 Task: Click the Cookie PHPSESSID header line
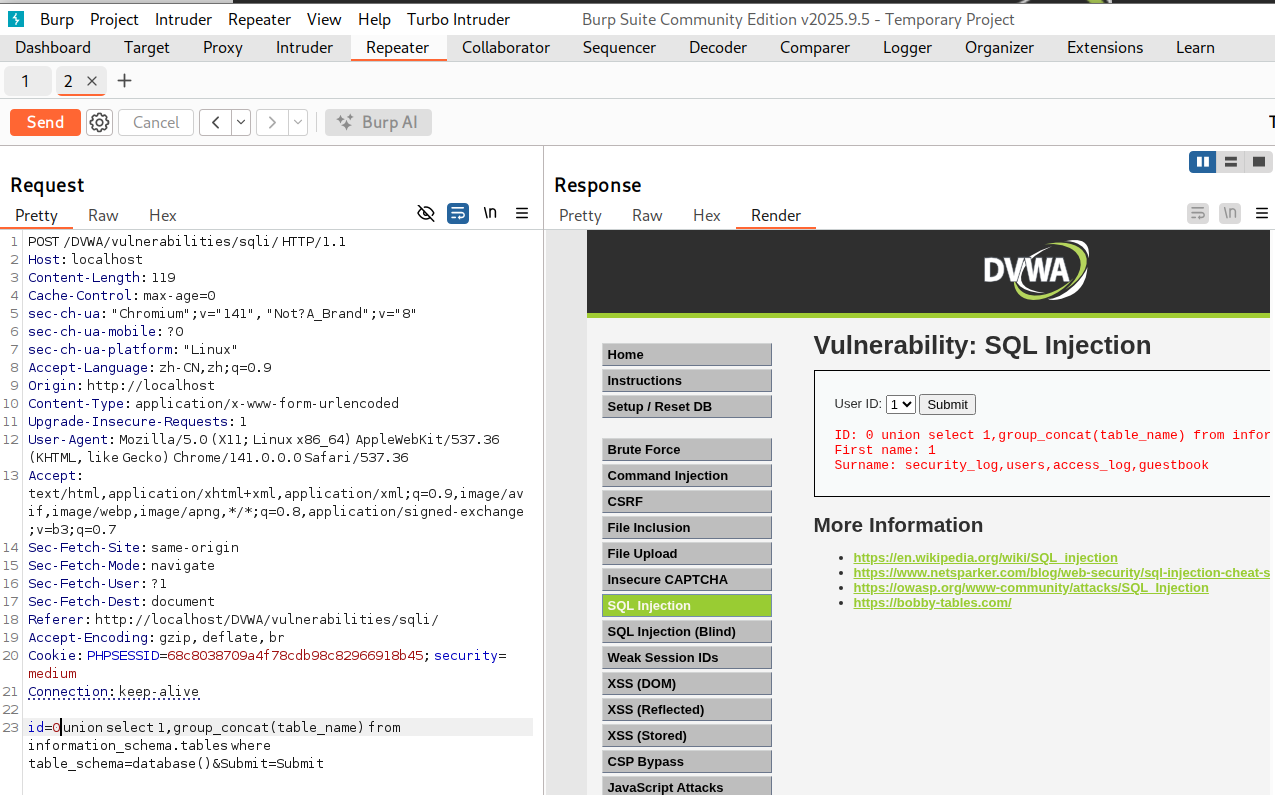(x=267, y=655)
